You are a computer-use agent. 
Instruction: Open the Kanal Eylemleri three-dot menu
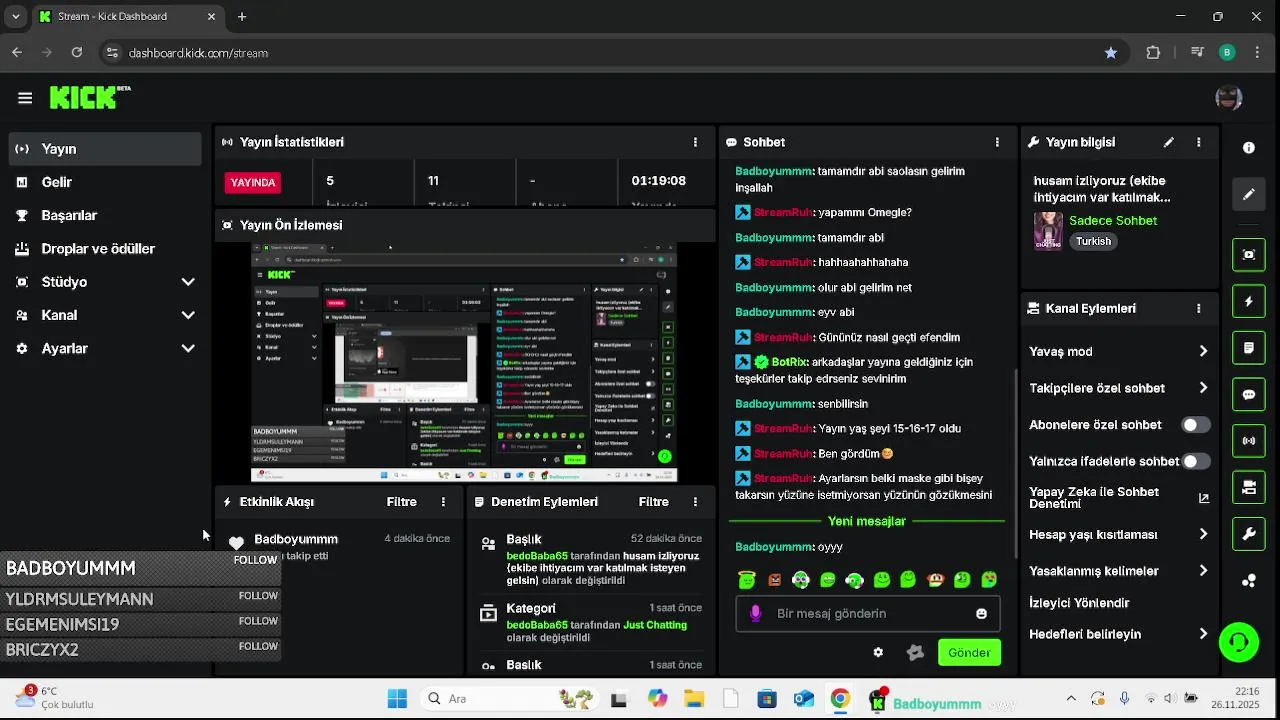tap(1199, 309)
